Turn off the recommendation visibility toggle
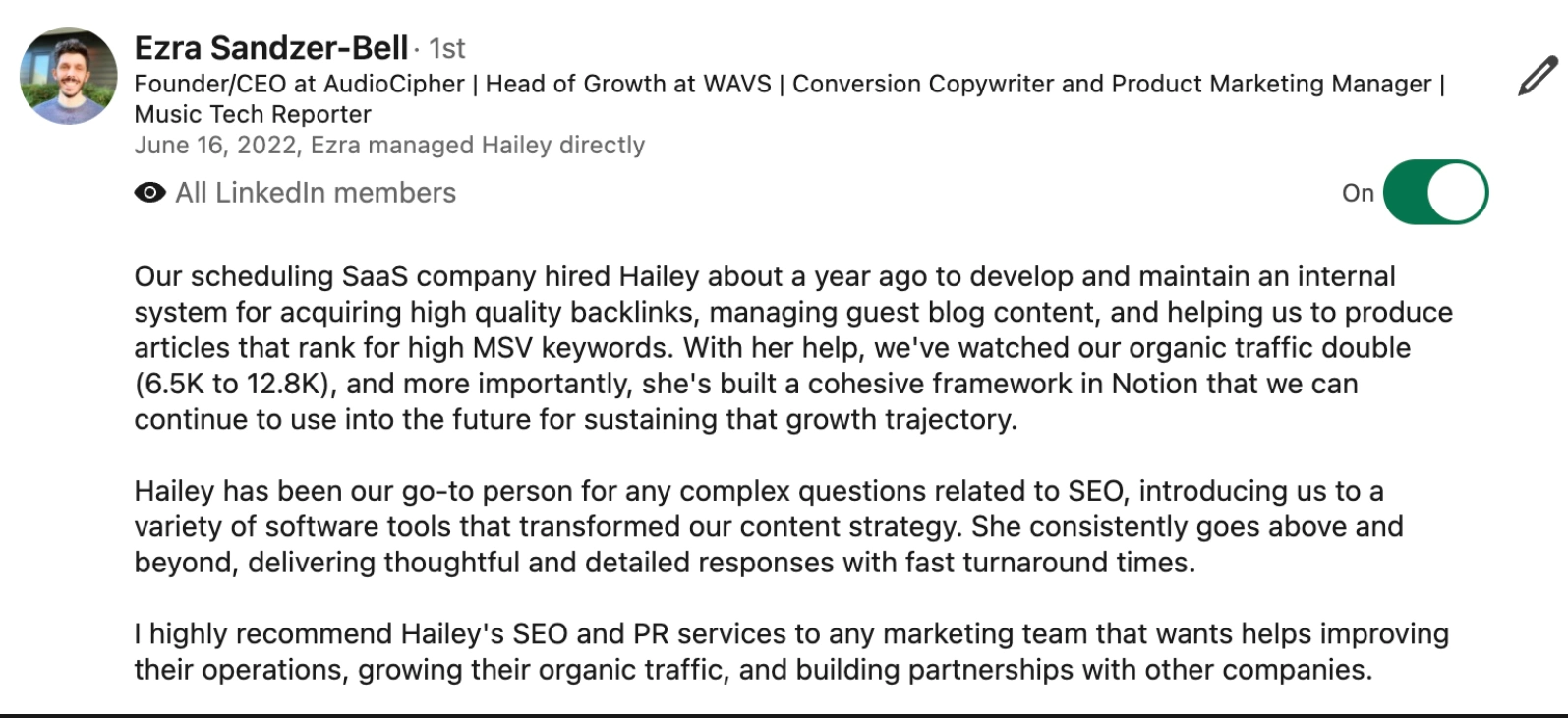This screenshot has width=1568, height=718. tap(1435, 193)
